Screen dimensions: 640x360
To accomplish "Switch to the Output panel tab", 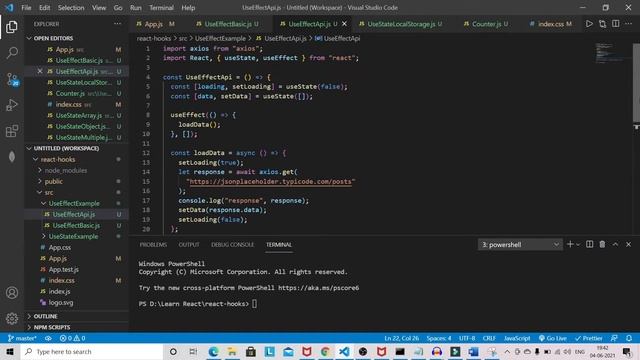I will (x=189, y=244).
